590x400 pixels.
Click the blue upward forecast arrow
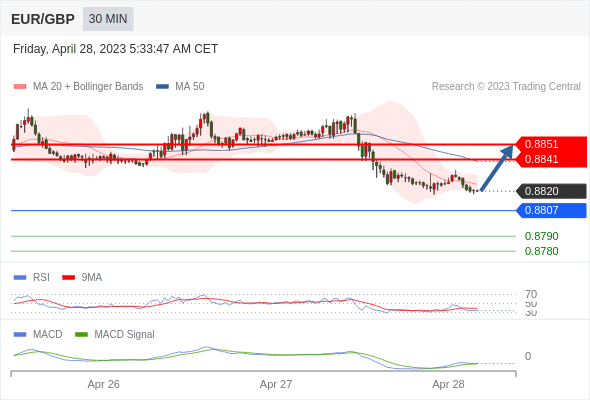pos(497,168)
